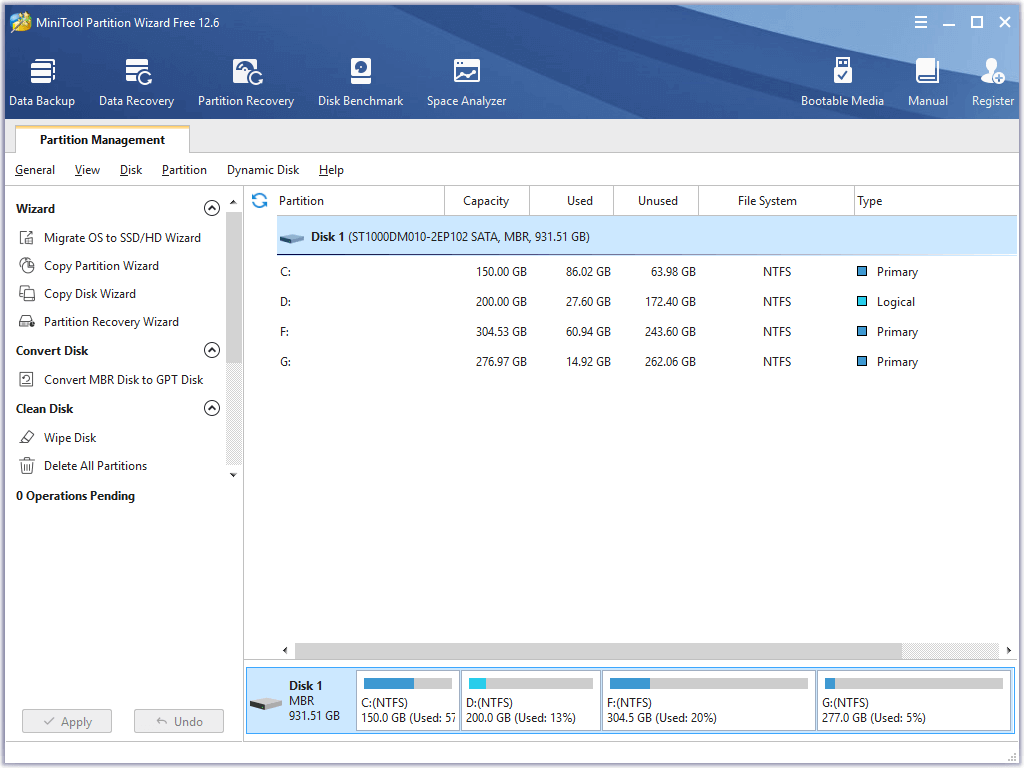Collapse the Wizard section

(x=212, y=208)
